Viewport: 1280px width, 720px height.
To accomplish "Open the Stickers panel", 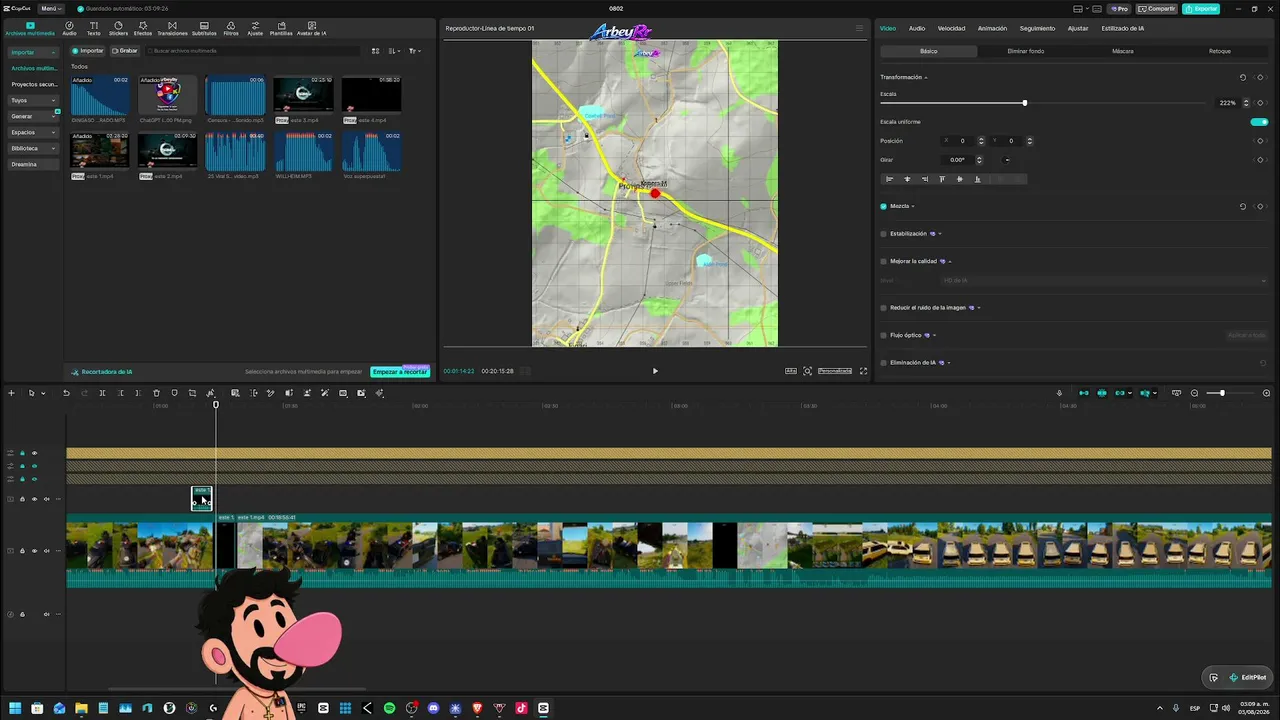I will pyautogui.click(x=118, y=28).
